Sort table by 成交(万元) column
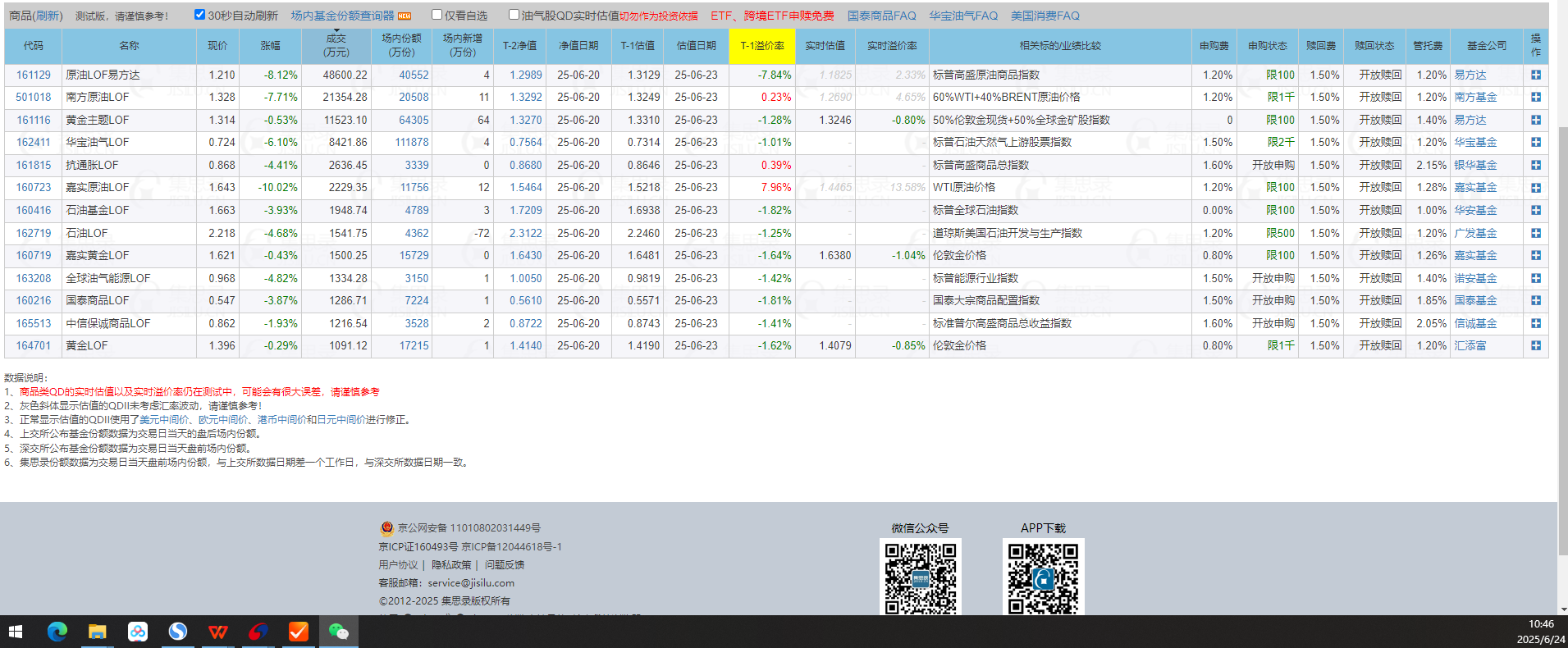1568x648 pixels. coord(336,46)
